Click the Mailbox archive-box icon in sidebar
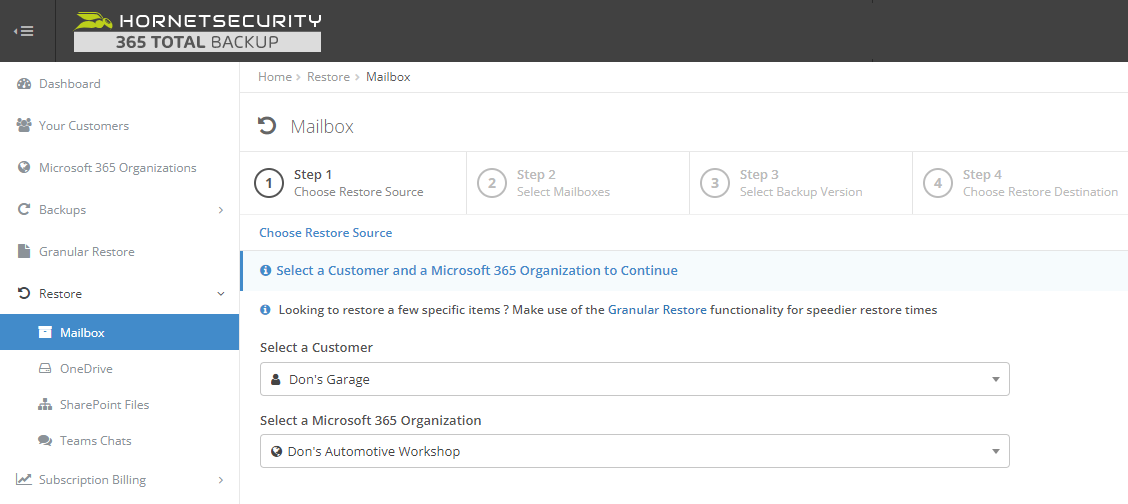The image size is (1128, 504). pyautogui.click(x=45, y=333)
